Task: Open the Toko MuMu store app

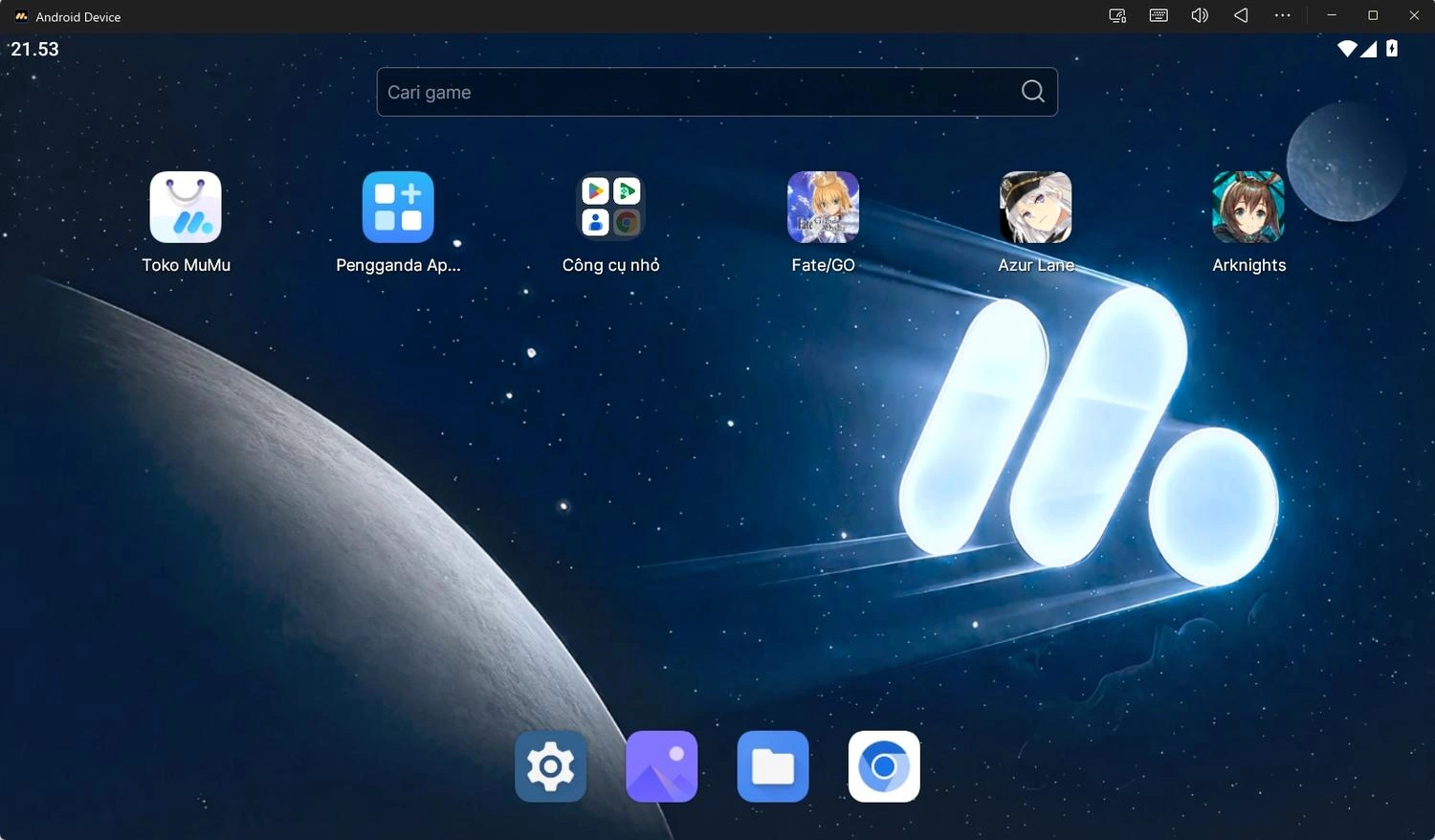Action: tap(186, 207)
